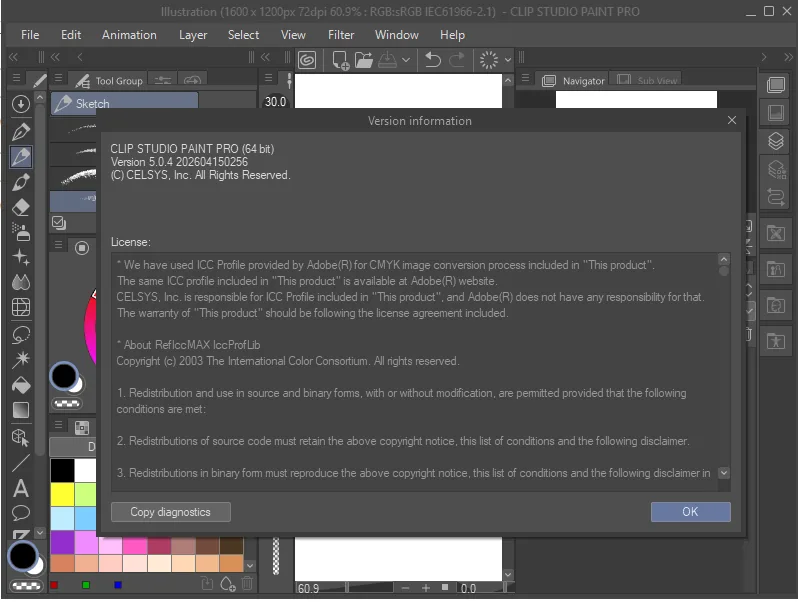Select the Fill bucket tool

[x=21, y=385]
